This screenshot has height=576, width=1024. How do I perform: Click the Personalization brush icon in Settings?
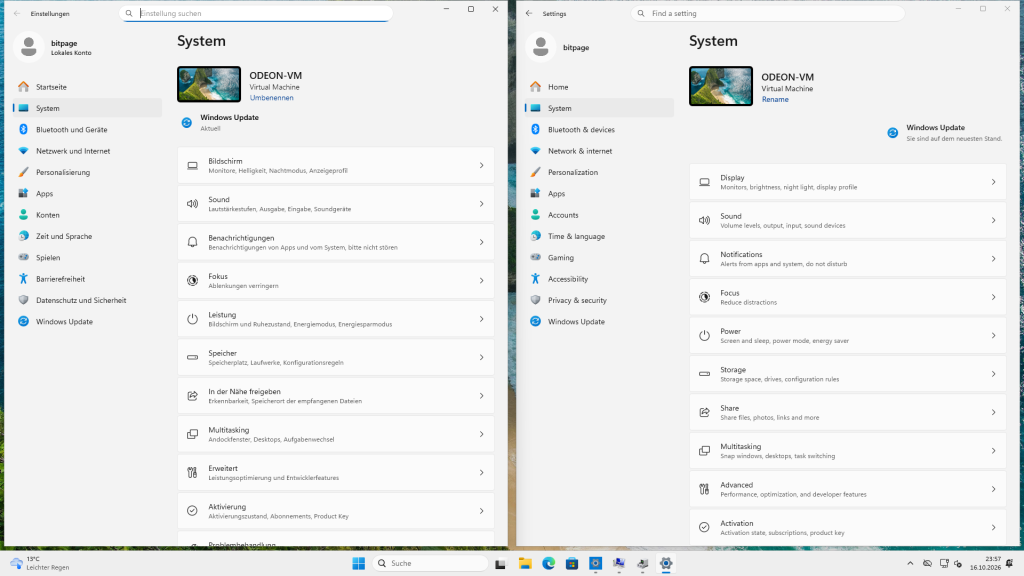point(536,172)
